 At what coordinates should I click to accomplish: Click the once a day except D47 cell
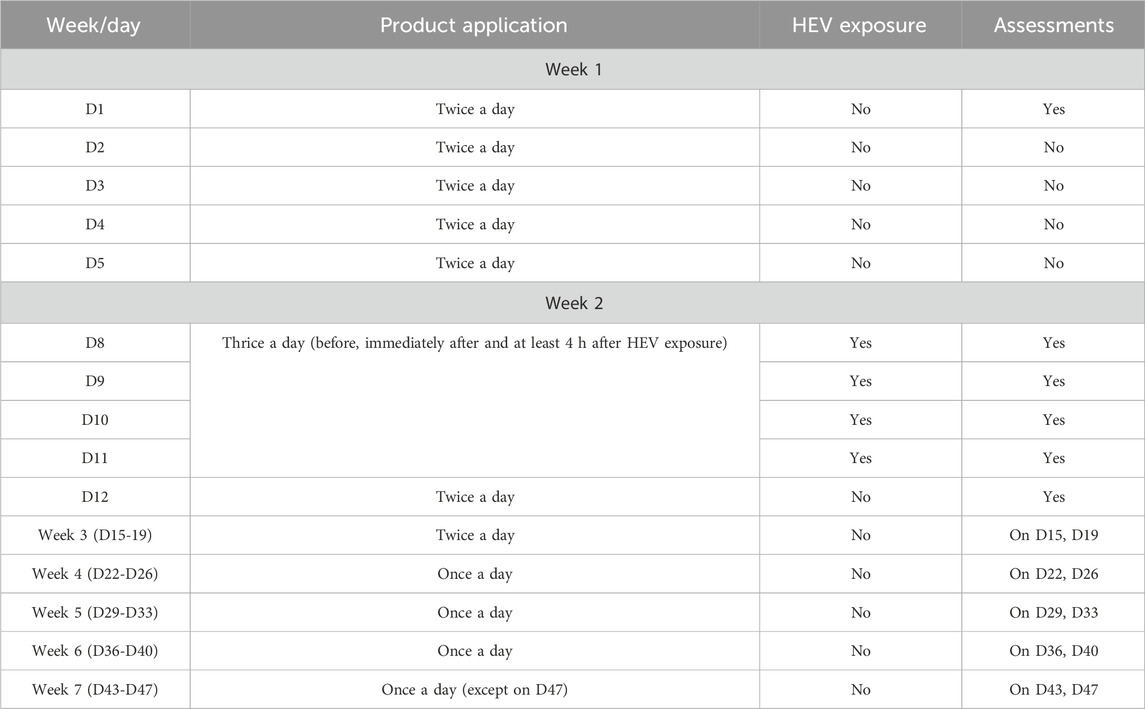point(474,690)
